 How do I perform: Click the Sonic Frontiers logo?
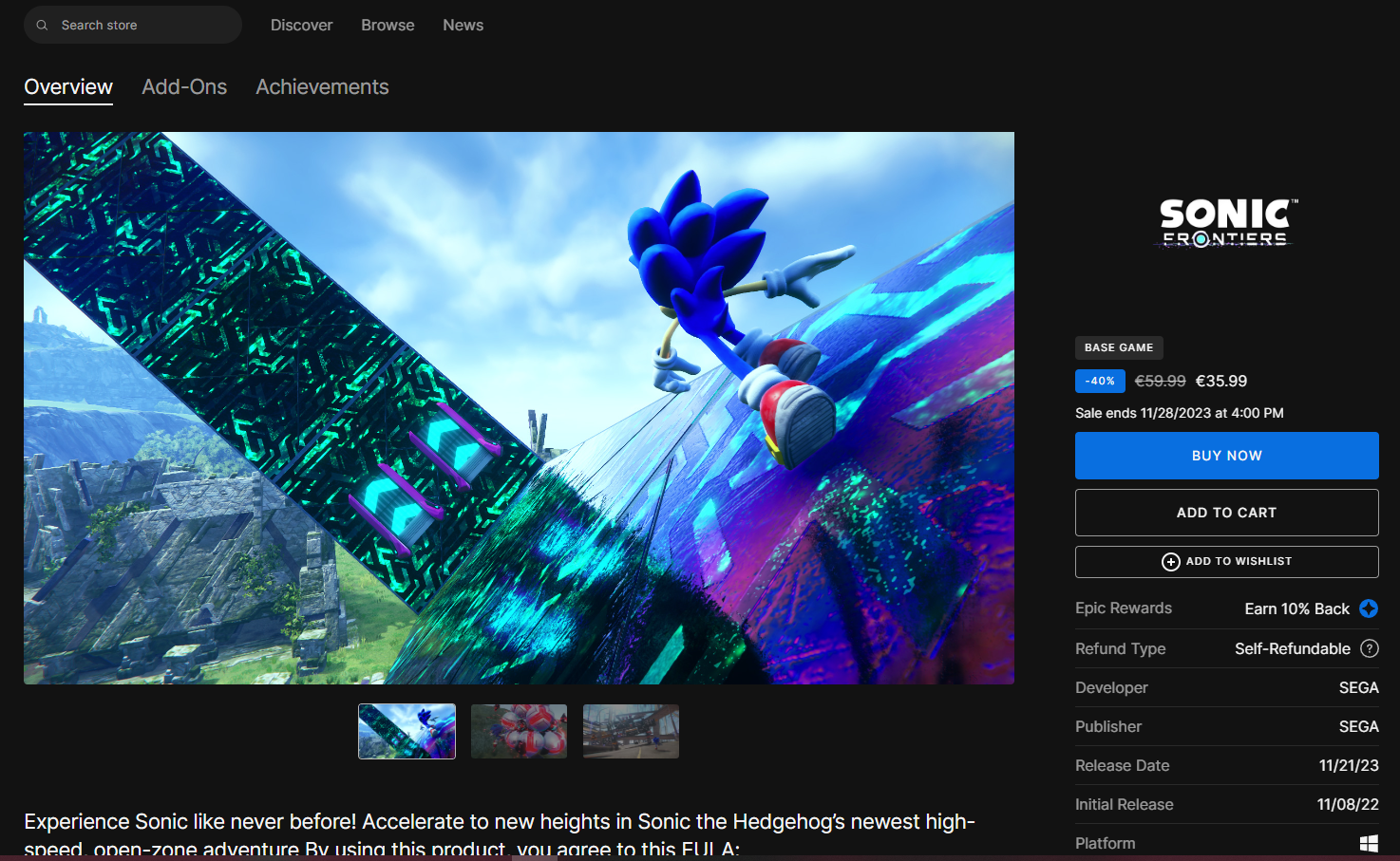click(1226, 223)
